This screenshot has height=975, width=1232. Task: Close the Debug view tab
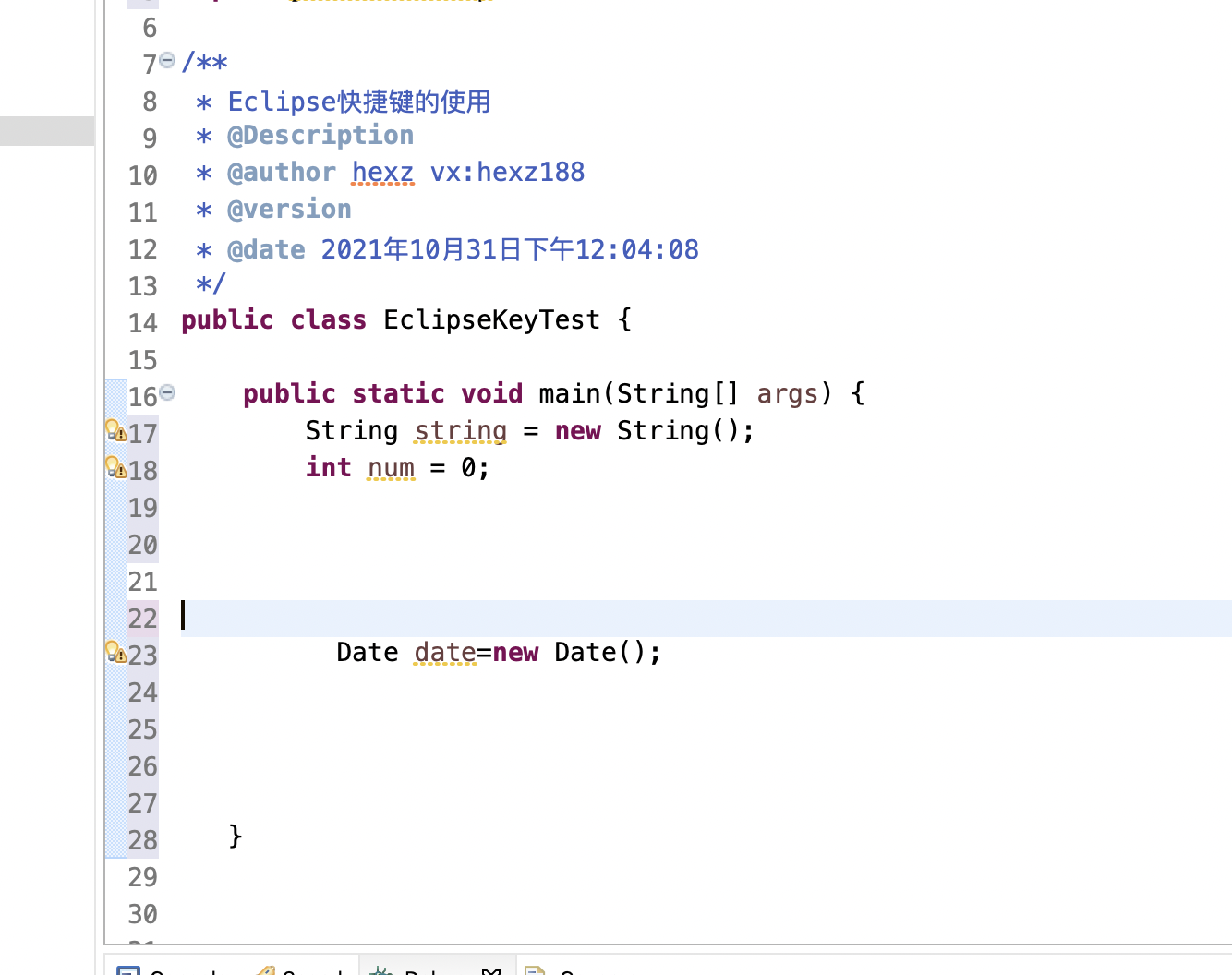click(491, 971)
